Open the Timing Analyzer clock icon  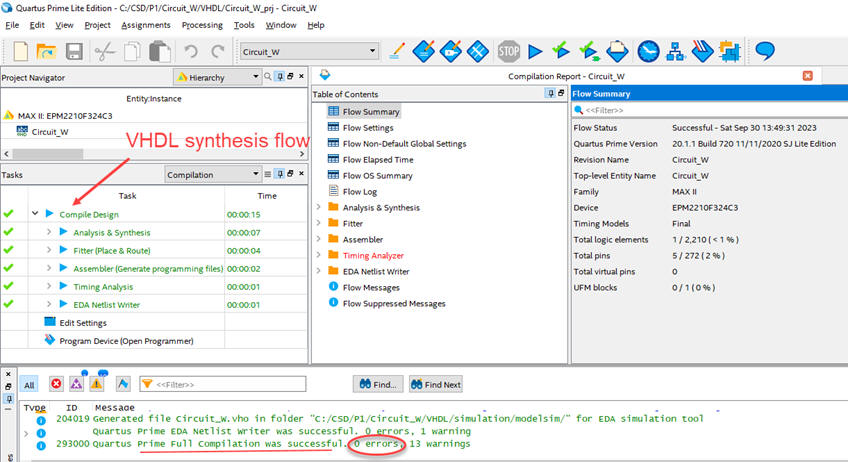(648, 51)
